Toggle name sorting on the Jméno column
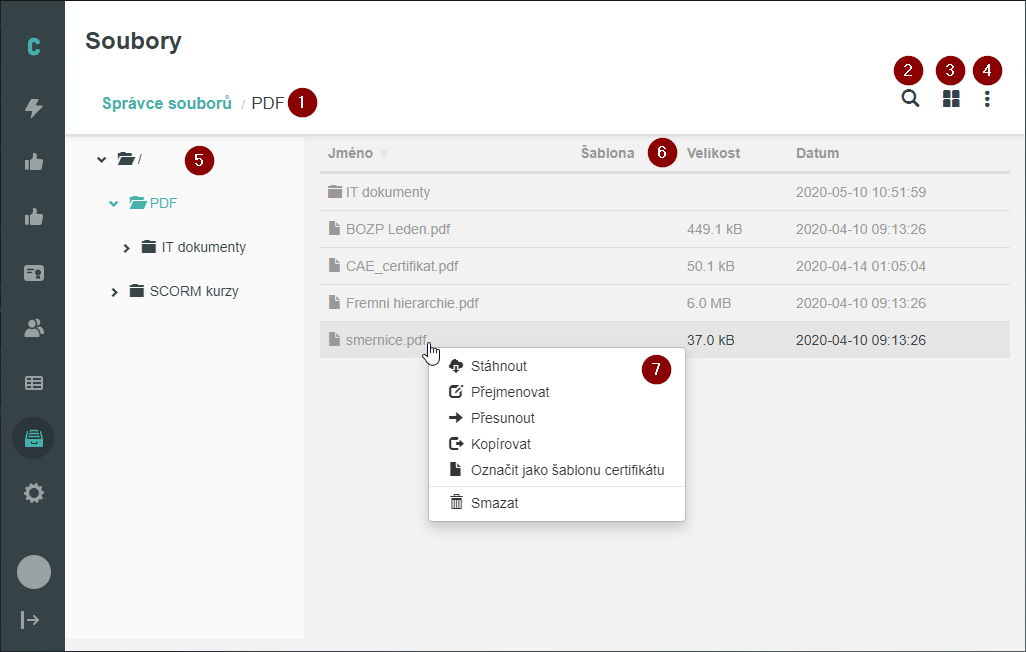 click(x=350, y=153)
